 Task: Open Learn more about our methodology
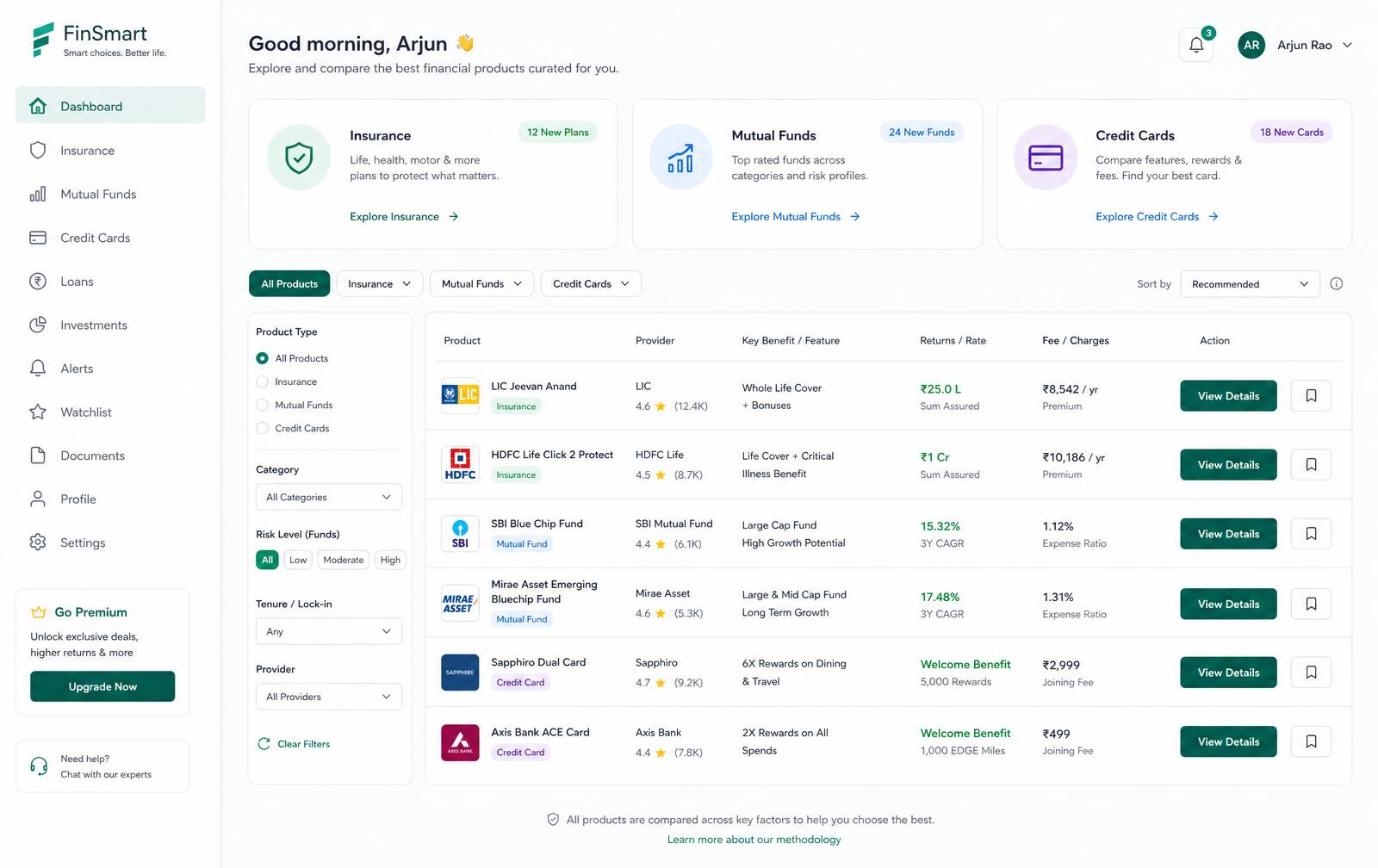(x=754, y=840)
